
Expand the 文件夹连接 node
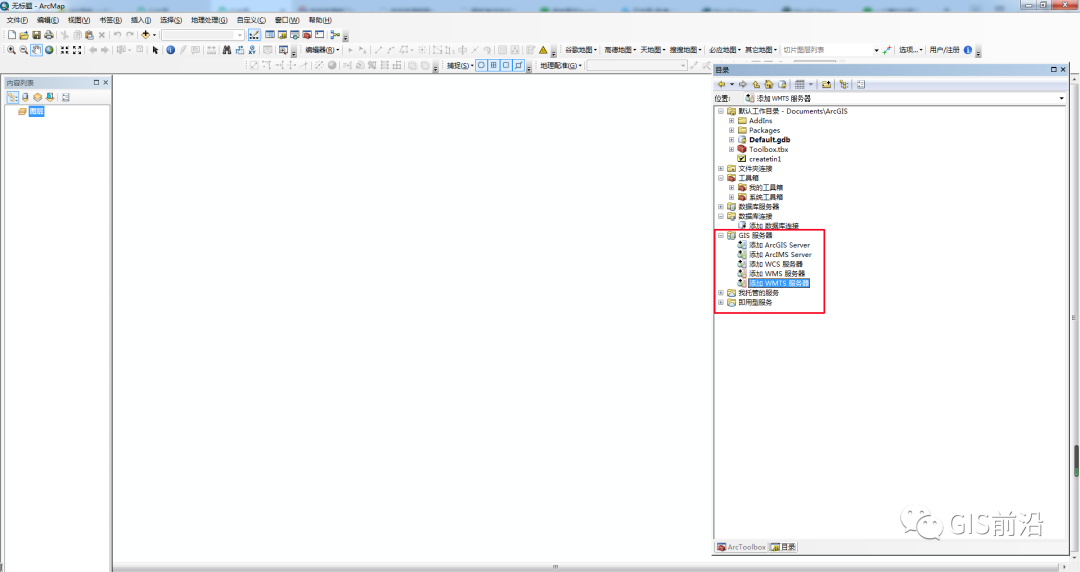721,168
